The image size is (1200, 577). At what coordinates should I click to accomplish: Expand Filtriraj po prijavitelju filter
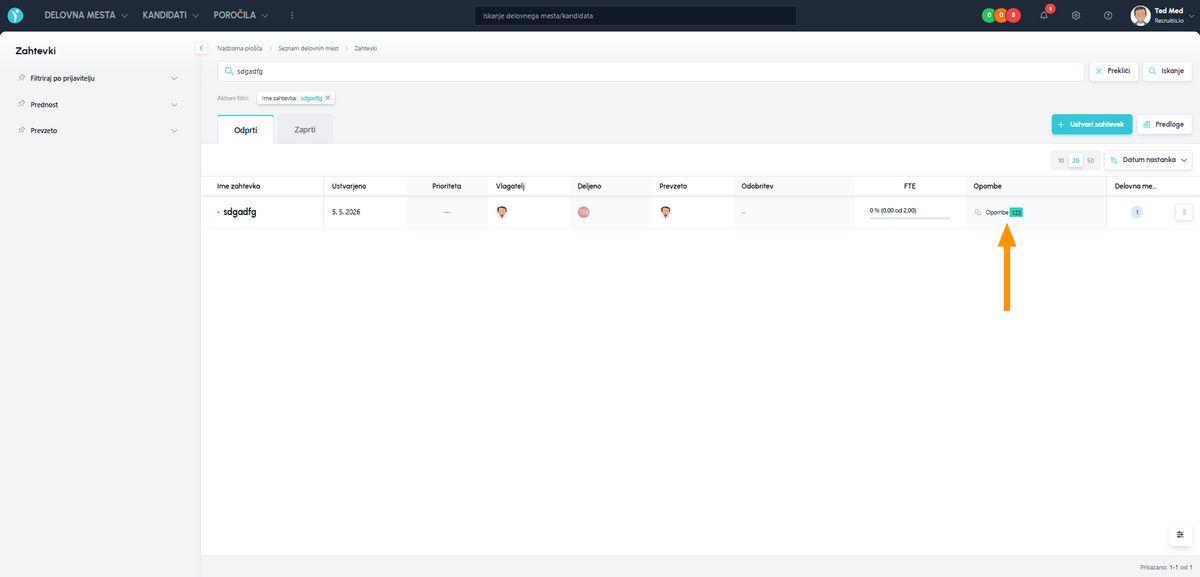[x=97, y=78]
